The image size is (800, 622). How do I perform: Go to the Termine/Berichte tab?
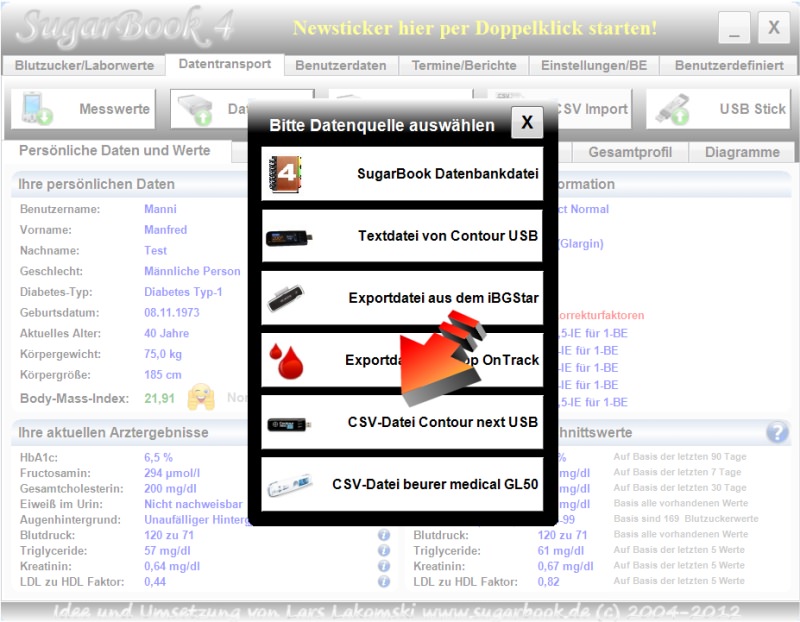[x=464, y=66]
